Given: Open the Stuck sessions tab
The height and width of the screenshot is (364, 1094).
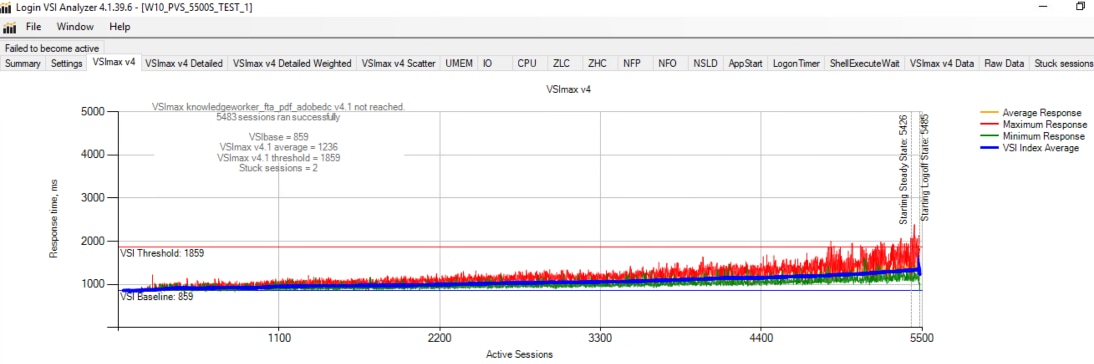Looking at the screenshot, I should coord(1063,63).
